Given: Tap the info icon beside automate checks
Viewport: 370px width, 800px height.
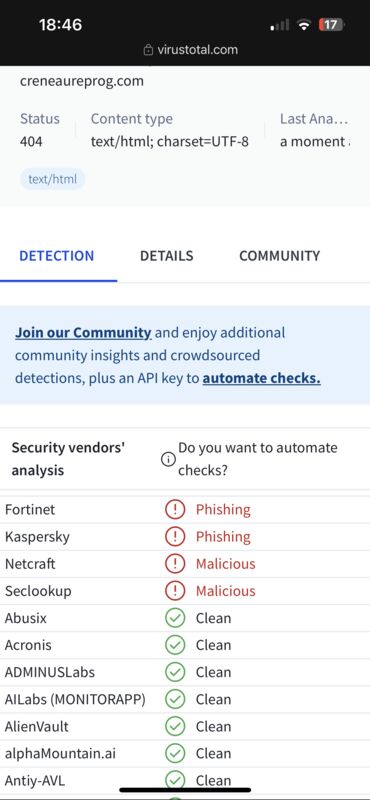Looking at the screenshot, I should [168, 459].
